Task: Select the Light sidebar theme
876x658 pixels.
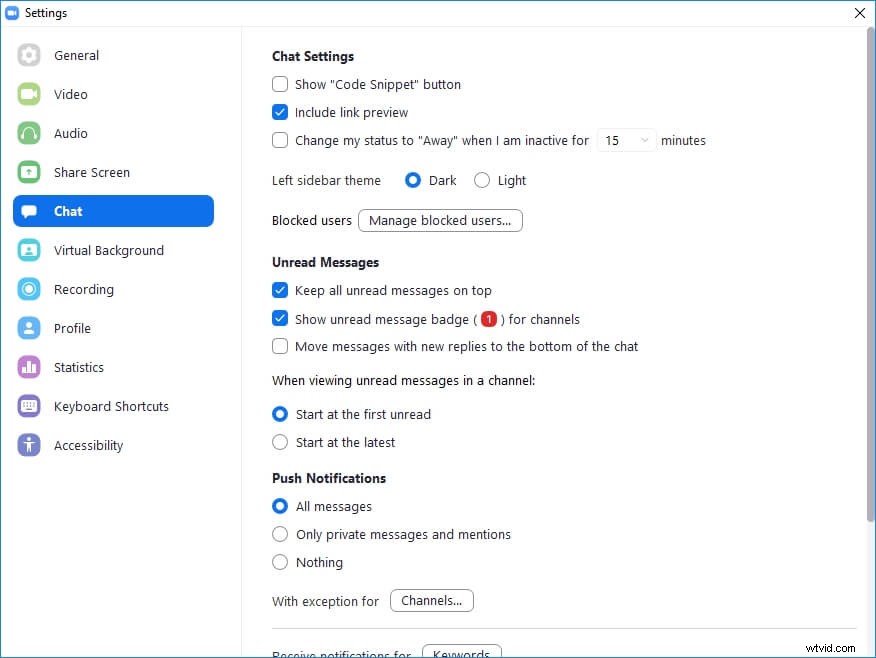Action: [x=481, y=180]
